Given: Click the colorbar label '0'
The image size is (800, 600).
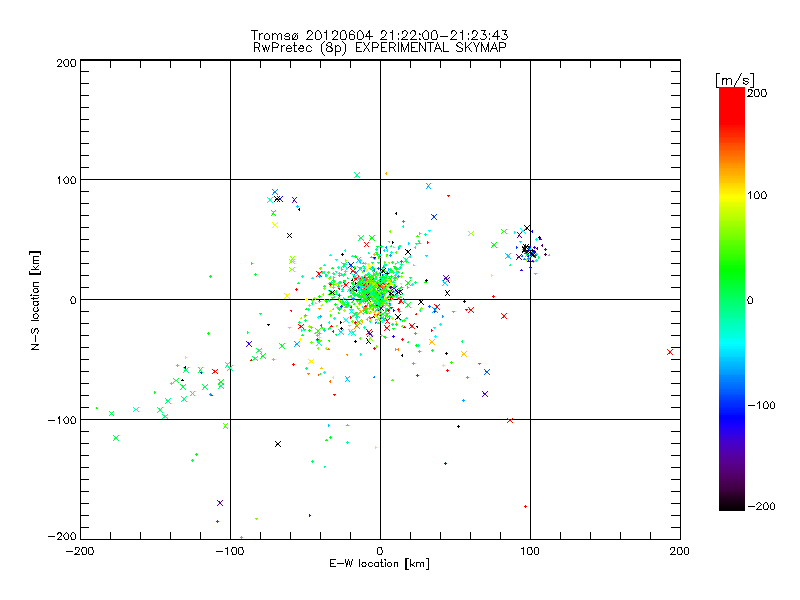Looking at the screenshot, I should point(750,300).
